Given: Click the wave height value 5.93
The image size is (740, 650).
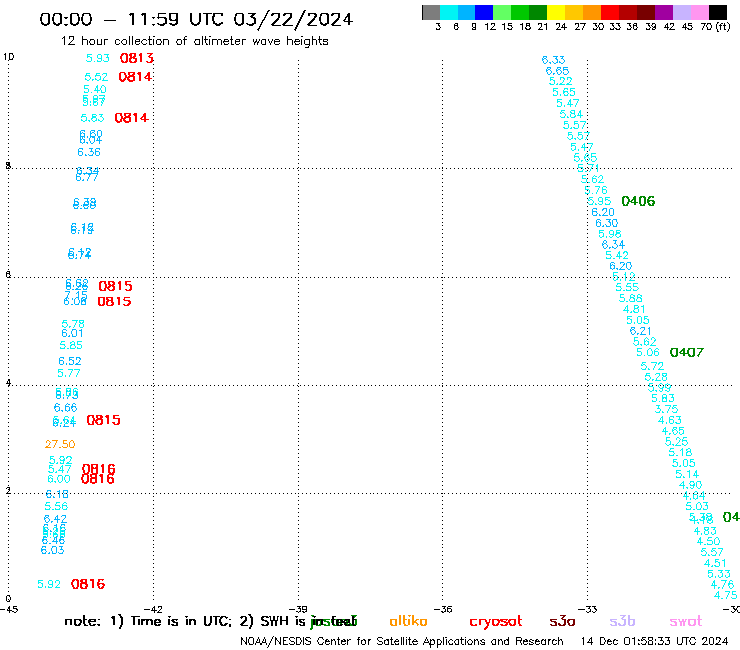Looking at the screenshot, I should 98,58.
